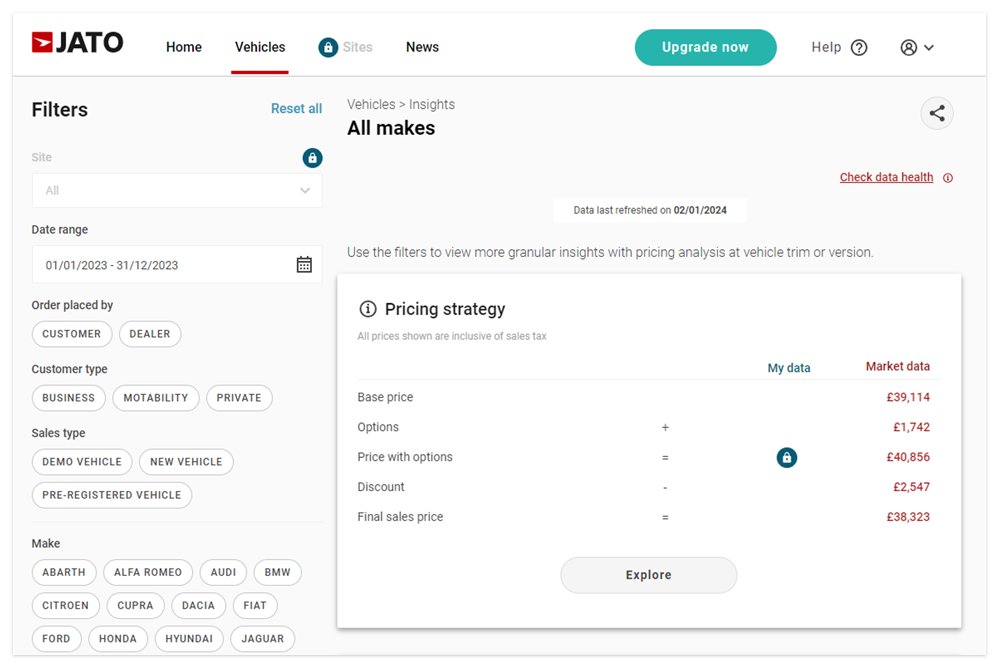Screen dimensions: 999x666
Task: Click the Upgrade now button
Action: pos(705,47)
